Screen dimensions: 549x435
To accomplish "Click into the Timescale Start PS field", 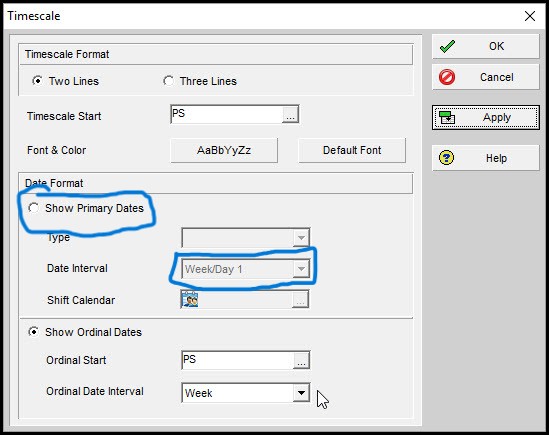I will [227, 115].
